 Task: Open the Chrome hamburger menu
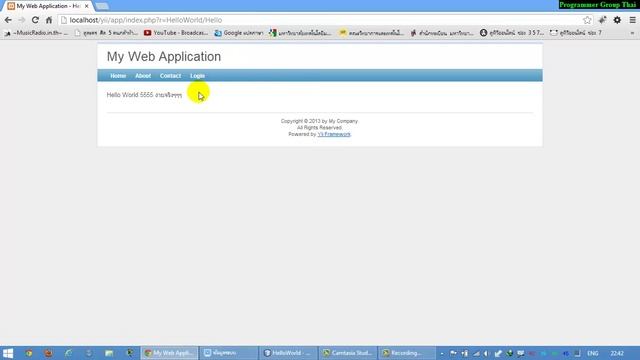click(x=632, y=20)
